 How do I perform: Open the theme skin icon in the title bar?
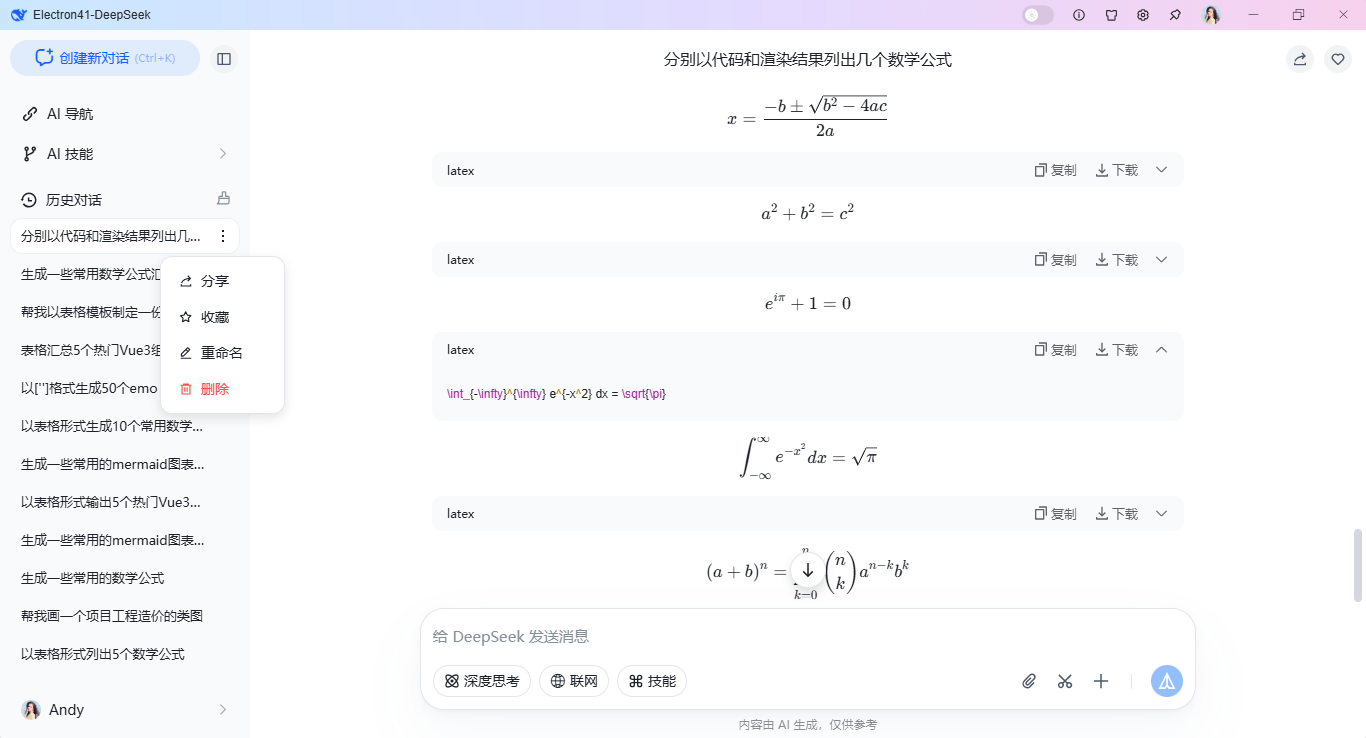(x=1111, y=15)
